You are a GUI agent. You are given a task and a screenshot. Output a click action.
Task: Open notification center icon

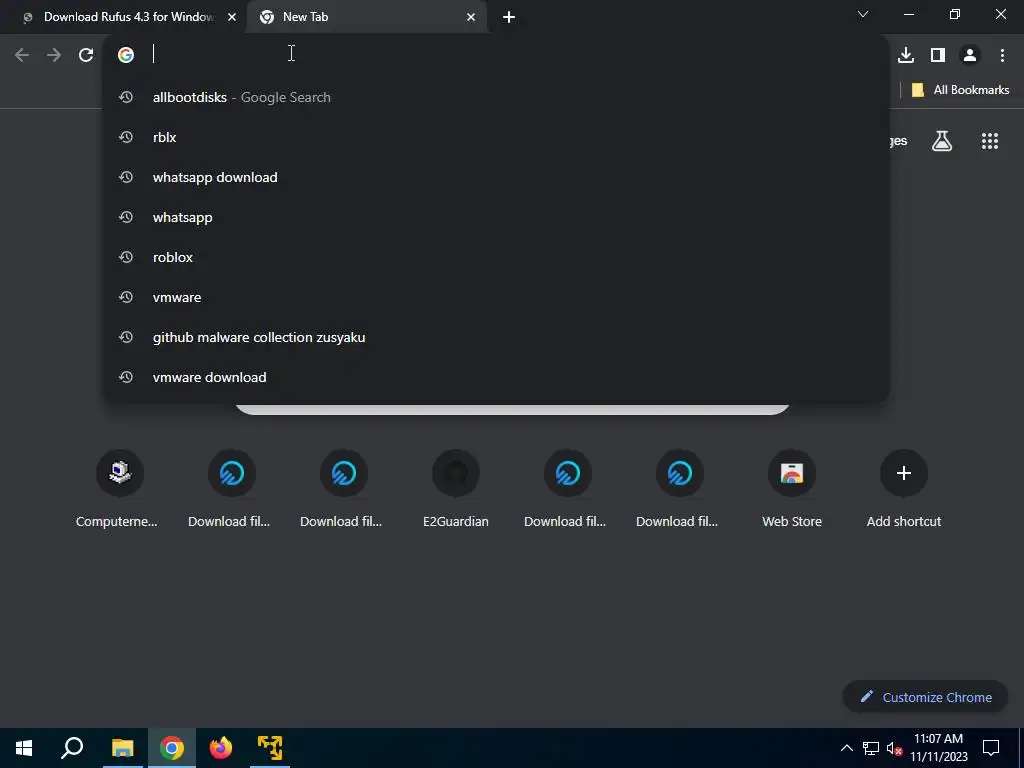(x=991, y=748)
